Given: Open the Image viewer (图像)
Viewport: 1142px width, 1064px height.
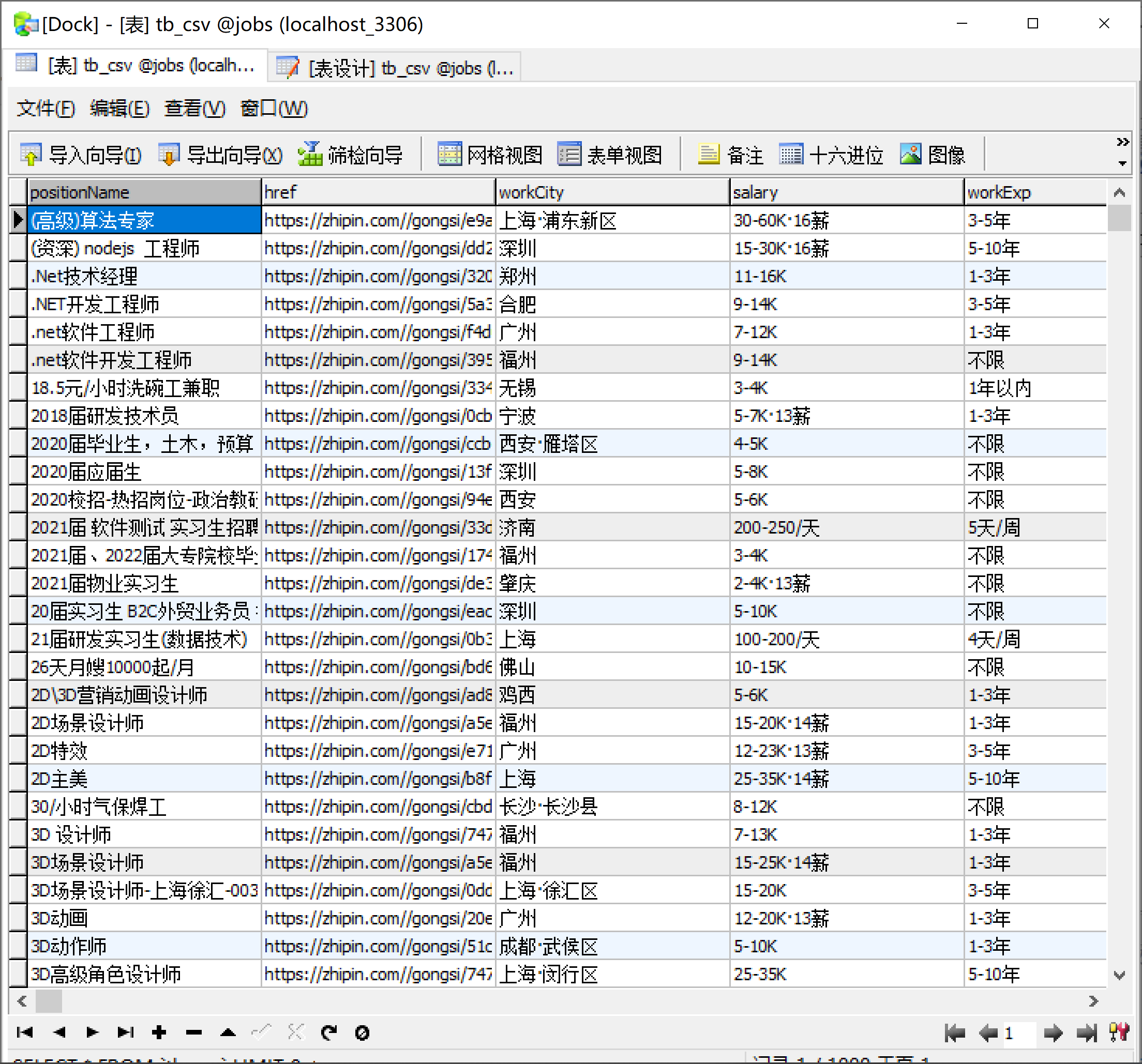Looking at the screenshot, I should 934,154.
